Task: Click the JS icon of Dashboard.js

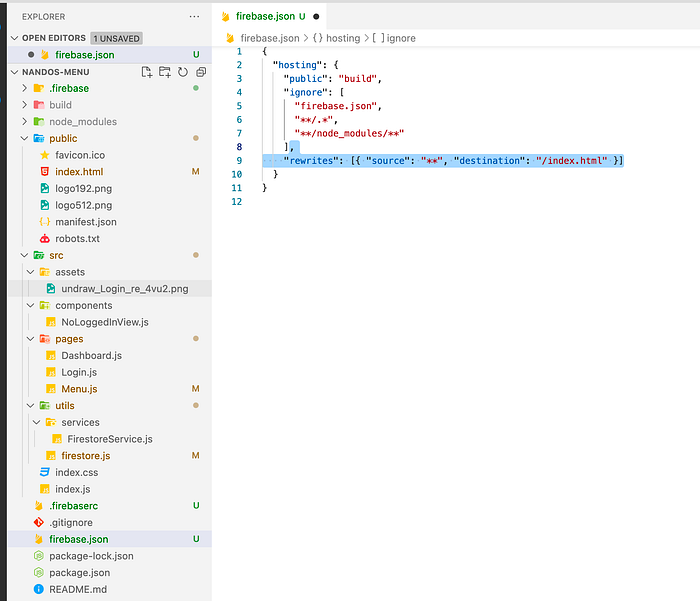Action: [x=51, y=355]
